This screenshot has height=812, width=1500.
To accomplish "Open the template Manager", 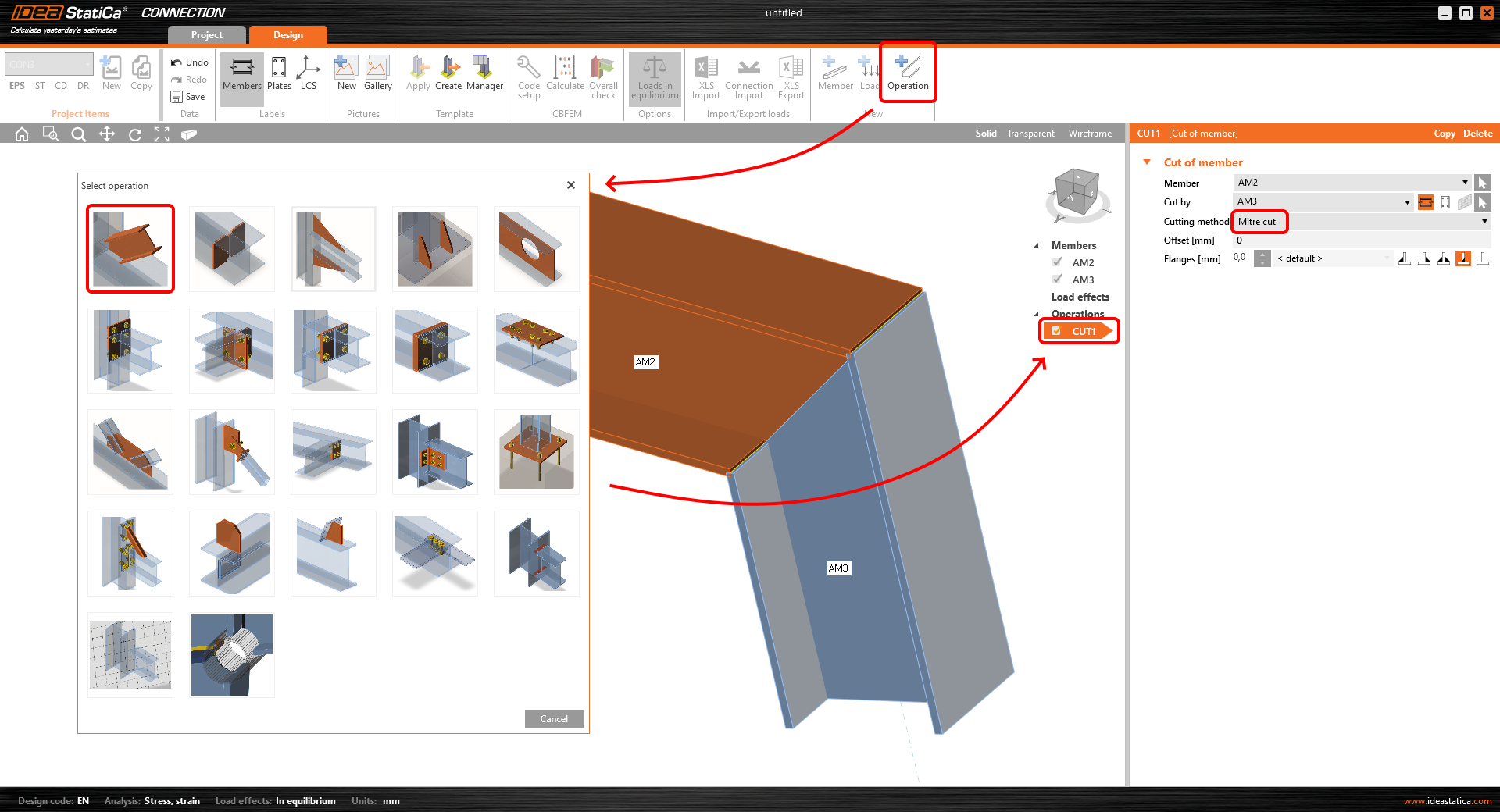I will tap(484, 73).
